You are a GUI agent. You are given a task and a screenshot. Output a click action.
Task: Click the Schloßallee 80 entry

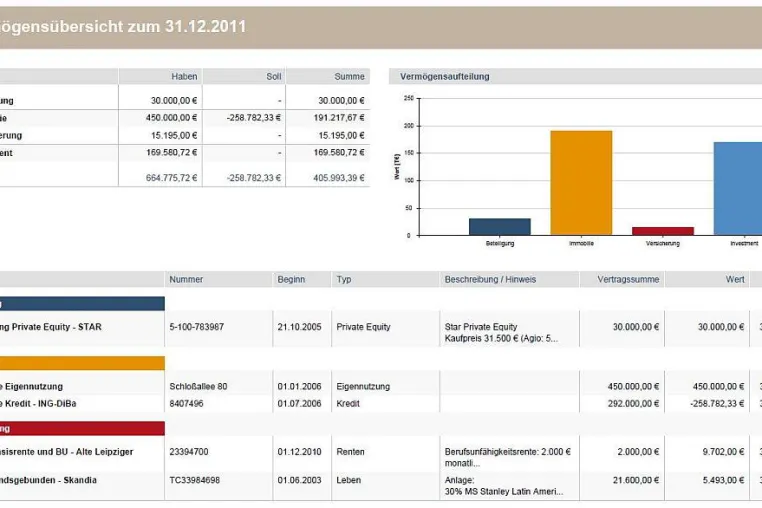(x=198, y=386)
